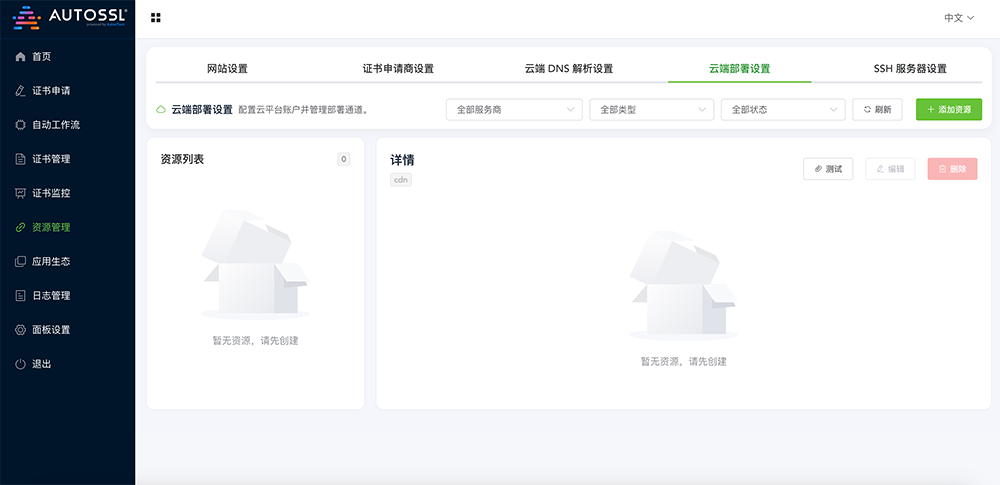Screen dimensions: 1000x485
Task: Open 日志管理 in the sidebar
Action: coord(51,296)
